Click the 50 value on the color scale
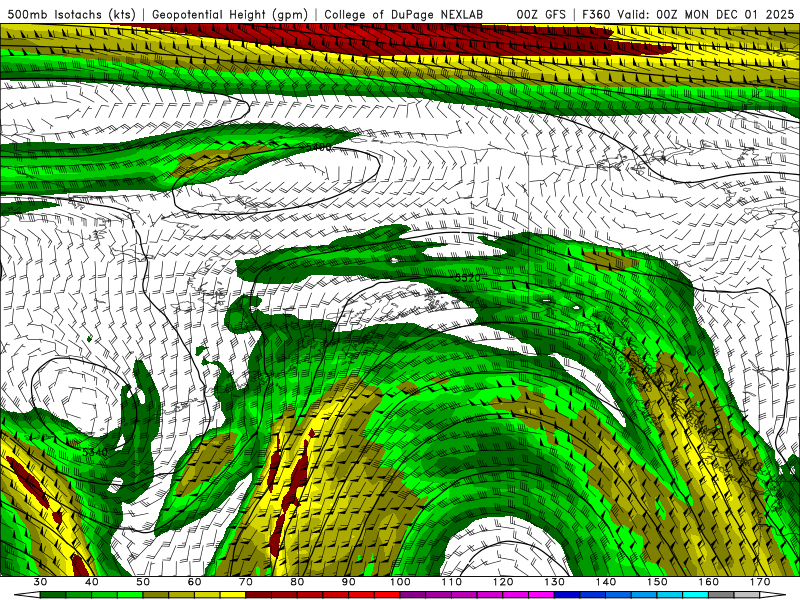 pos(143,582)
